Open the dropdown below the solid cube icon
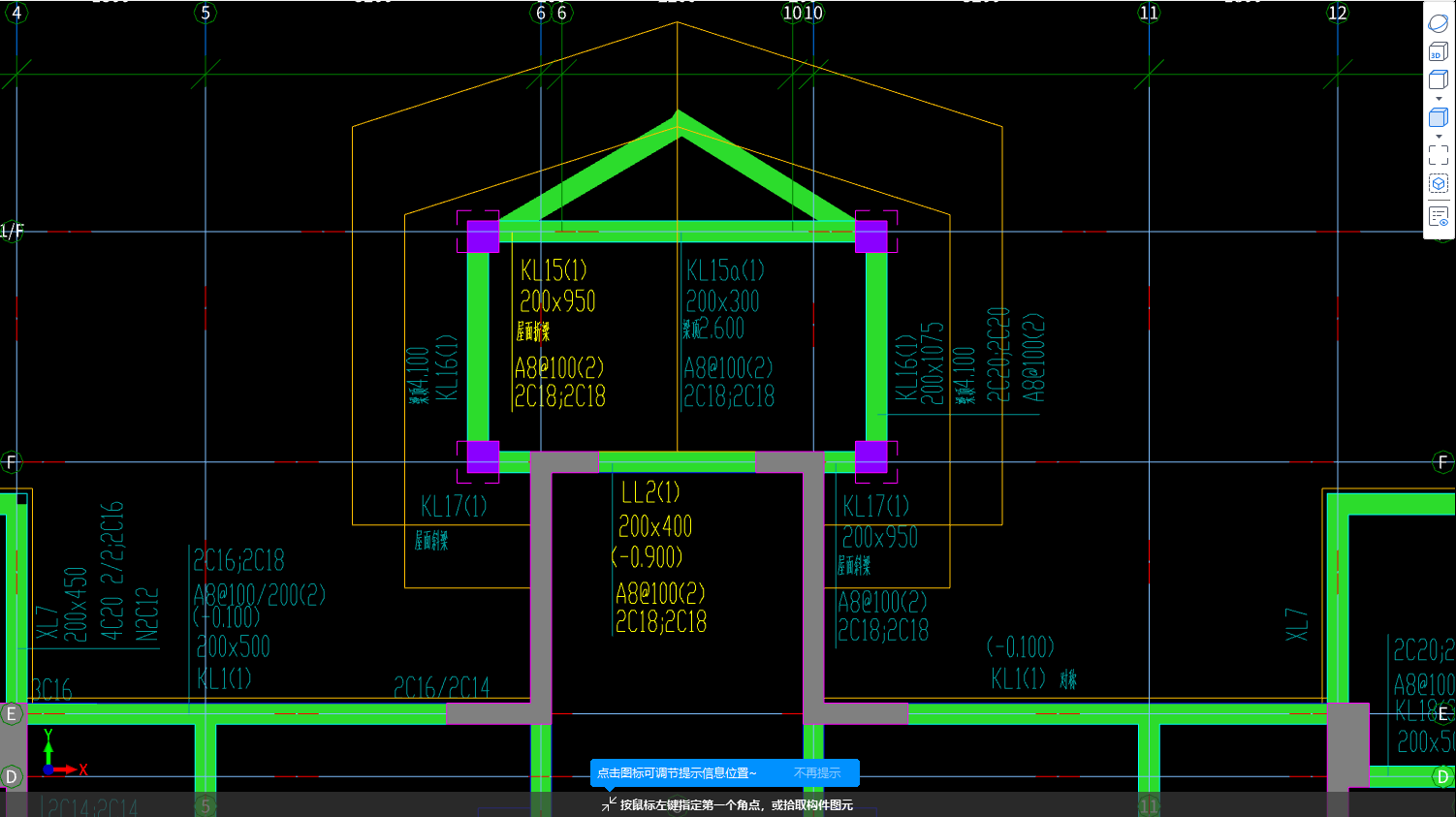Viewport: 1456px width, 817px height. [1439, 136]
